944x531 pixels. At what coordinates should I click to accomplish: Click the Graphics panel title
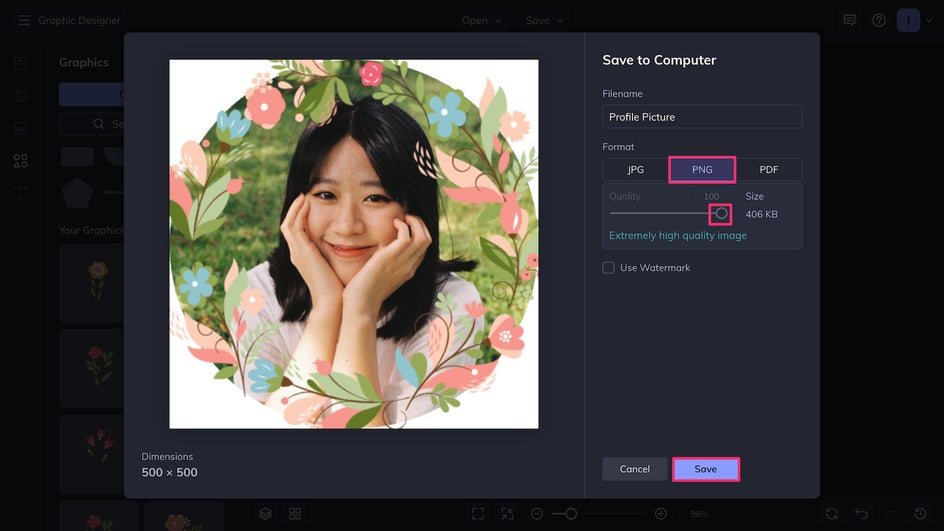point(84,63)
